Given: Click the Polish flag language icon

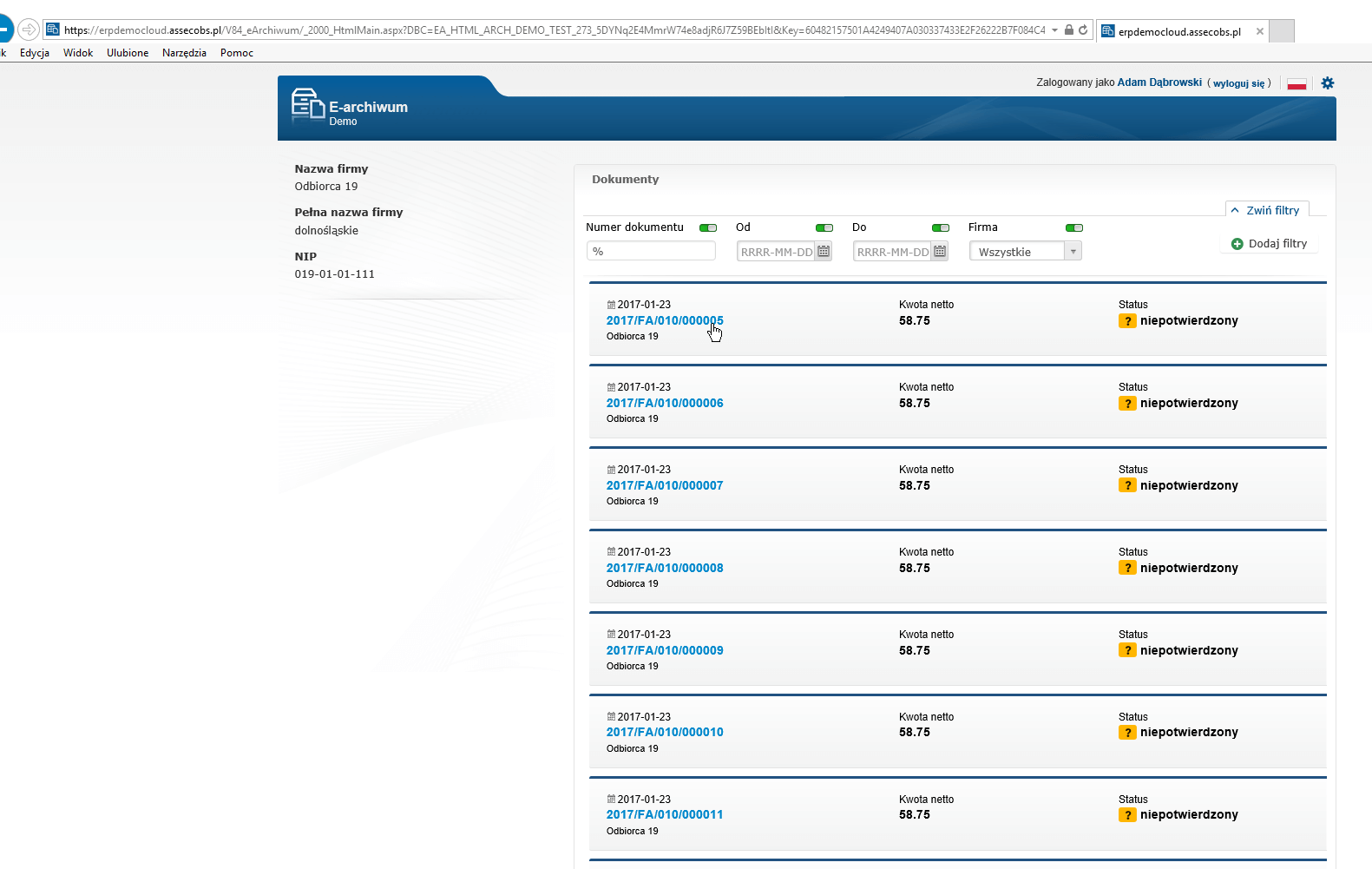Looking at the screenshot, I should tap(1297, 83).
